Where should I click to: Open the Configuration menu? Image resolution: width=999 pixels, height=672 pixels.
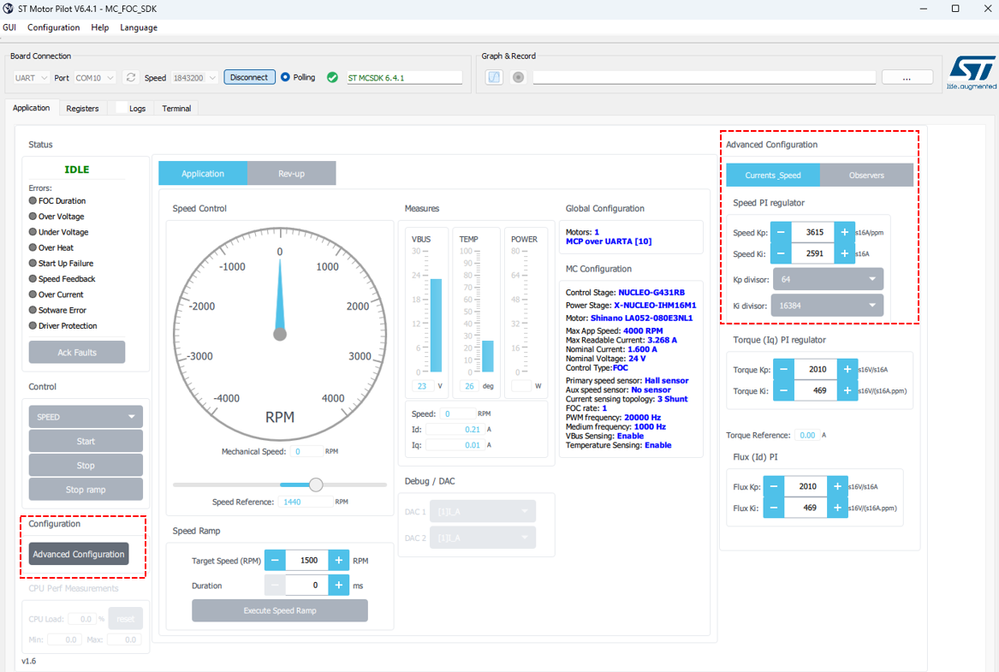click(x=54, y=27)
